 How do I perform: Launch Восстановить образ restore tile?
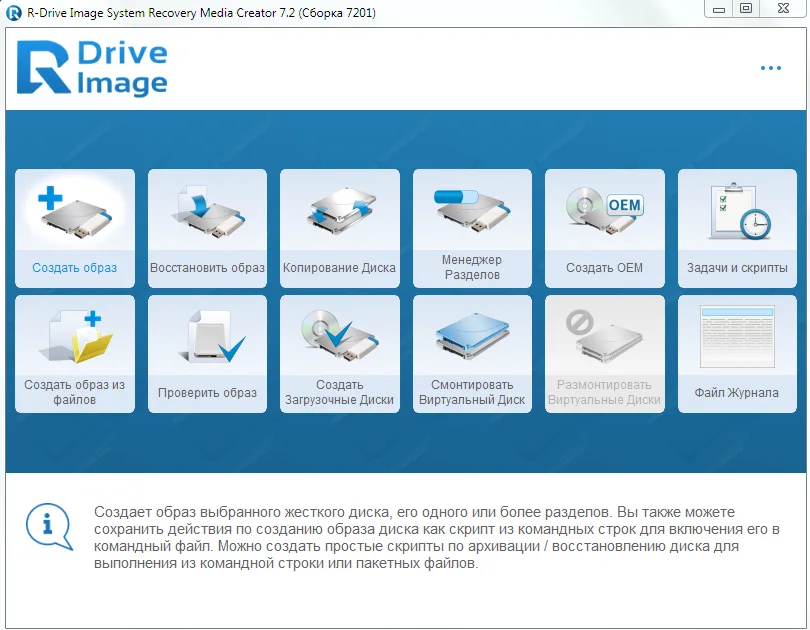[x=207, y=228]
